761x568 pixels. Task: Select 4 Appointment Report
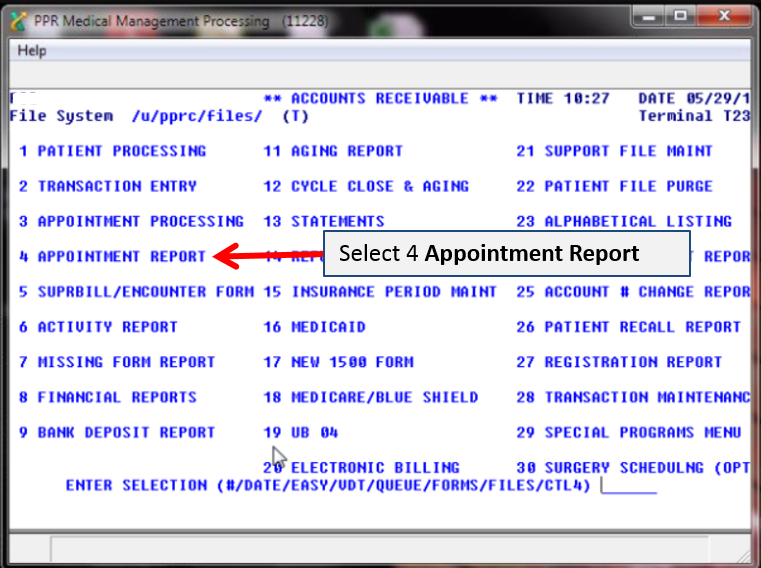[x=113, y=257]
